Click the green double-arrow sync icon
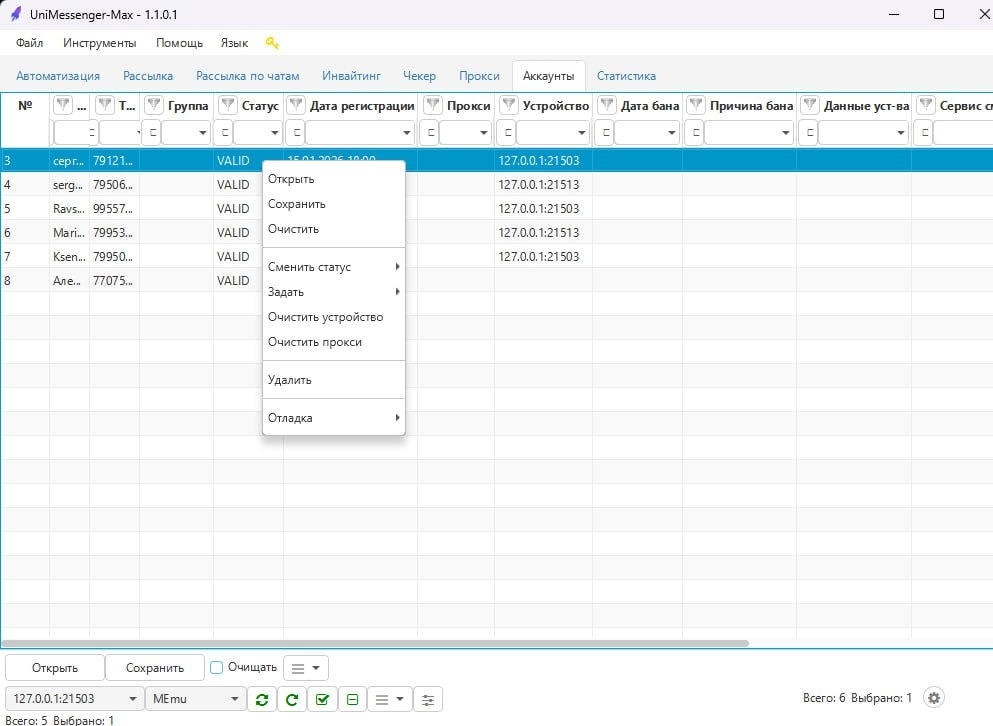Screen dimensions: 993x726 262,700
